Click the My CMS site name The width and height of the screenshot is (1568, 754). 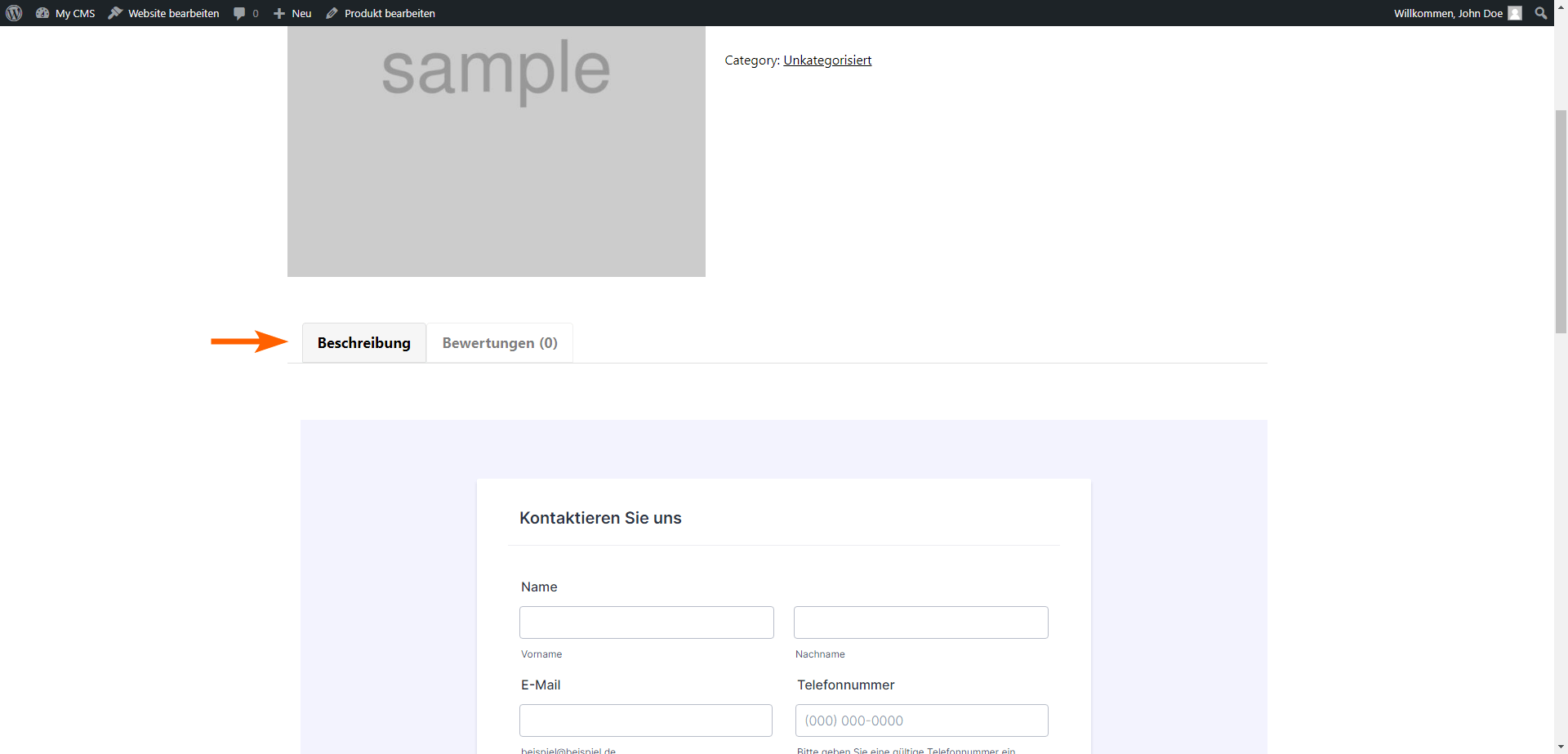pos(74,13)
